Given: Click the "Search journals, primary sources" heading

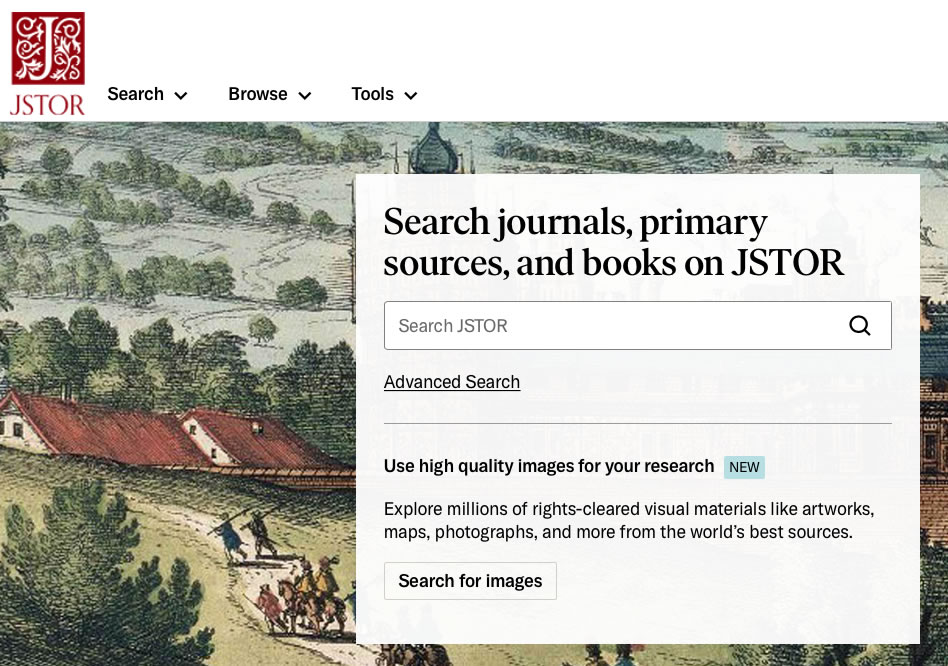Looking at the screenshot, I should [612, 241].
